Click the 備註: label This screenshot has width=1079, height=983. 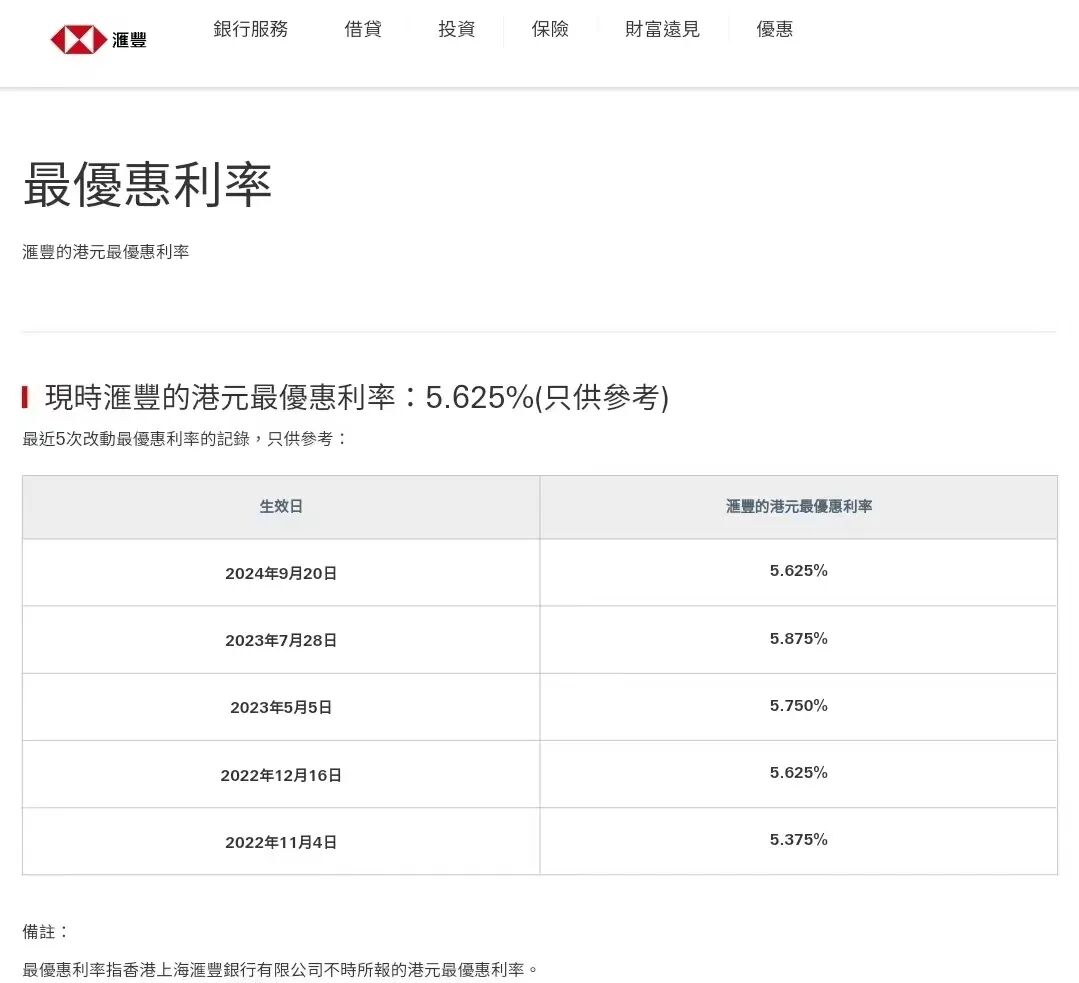(x=45, y=932)
